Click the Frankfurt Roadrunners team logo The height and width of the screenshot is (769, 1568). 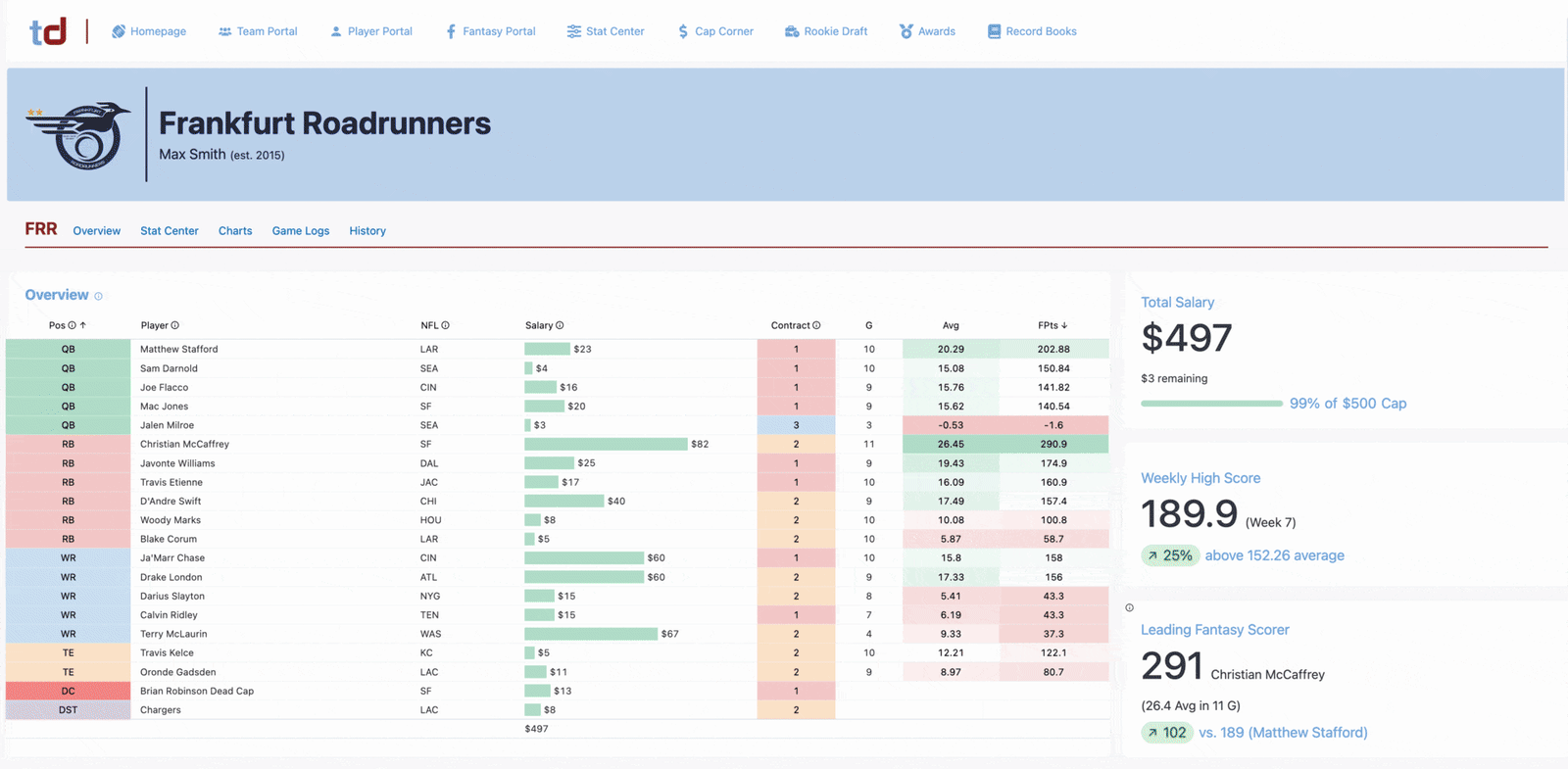[x=79, y=135]
